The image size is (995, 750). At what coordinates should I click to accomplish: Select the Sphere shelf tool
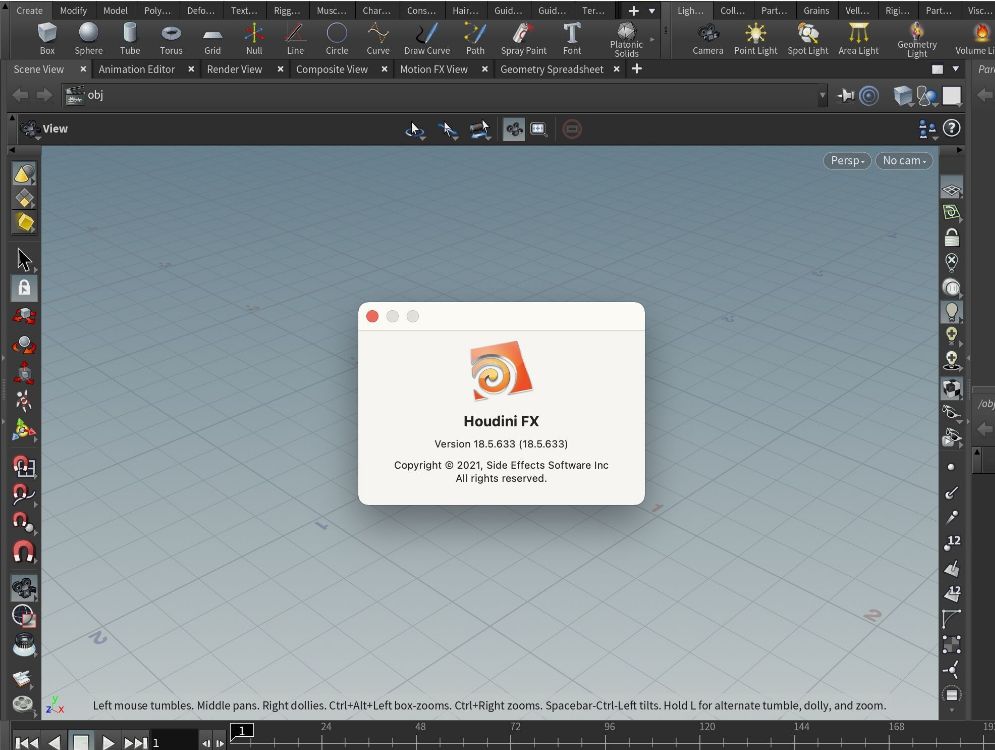pyautogui.click(x=88, y=38)
